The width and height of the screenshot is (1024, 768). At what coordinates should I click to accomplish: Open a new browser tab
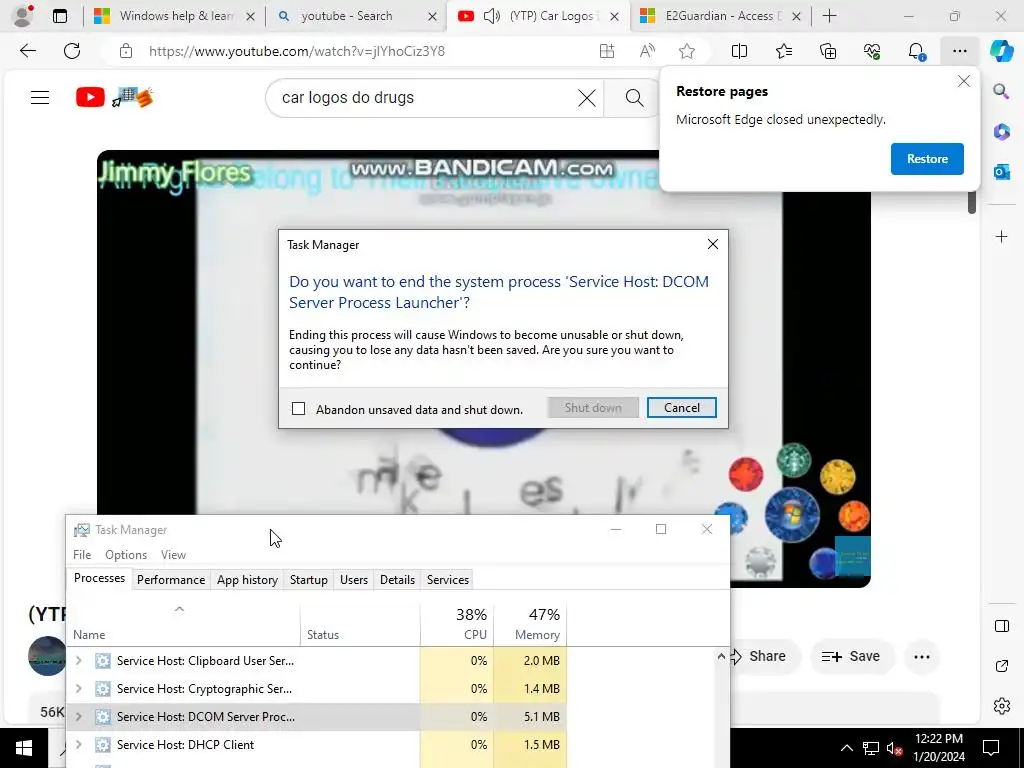pyautogui.click(x=829, y=16)
